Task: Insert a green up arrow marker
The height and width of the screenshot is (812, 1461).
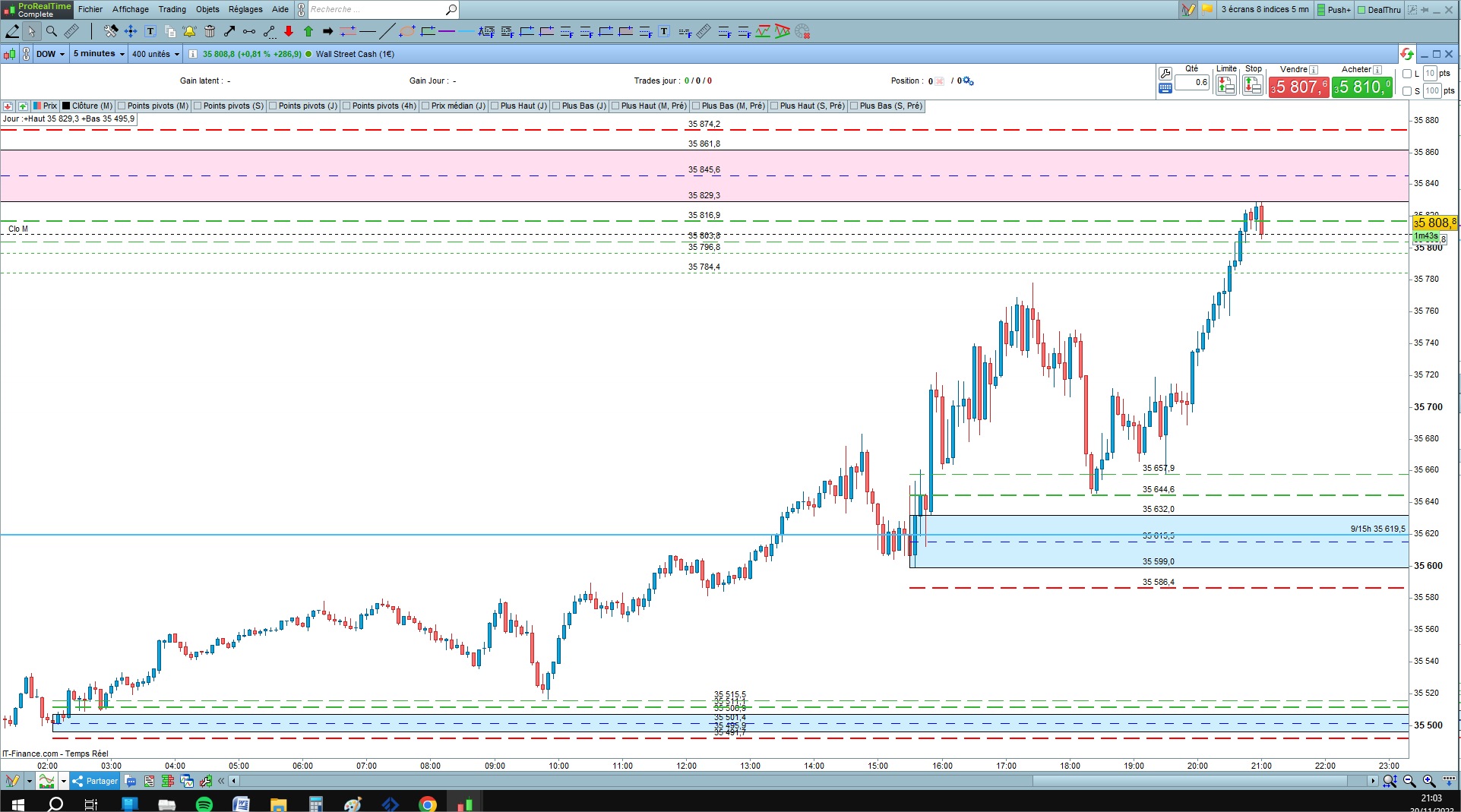Action: [308, 31]
